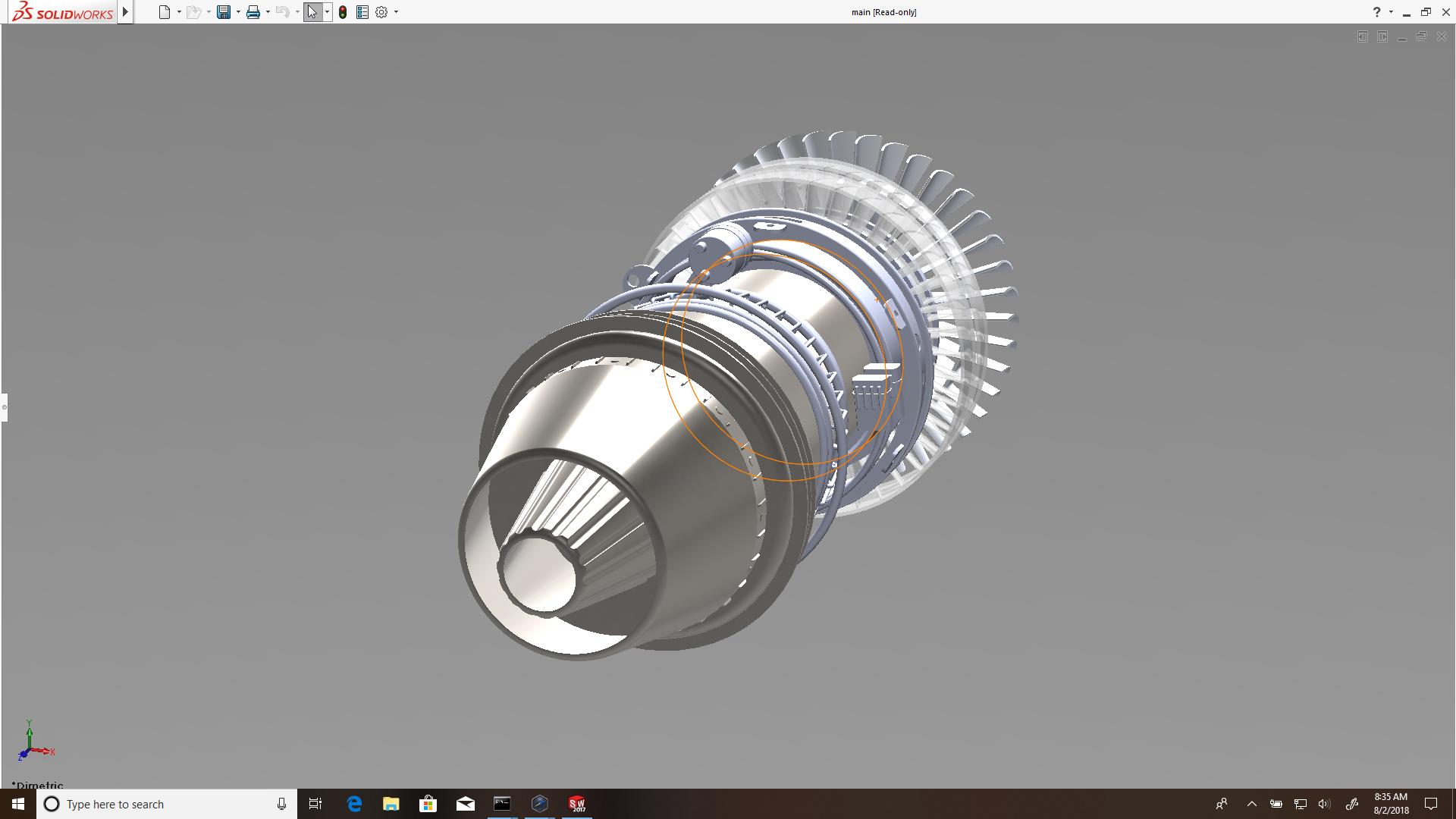This screenshot has height=819, width=1456.
Task: Open dropdown arrow next to Save
Action: [238, 12]
